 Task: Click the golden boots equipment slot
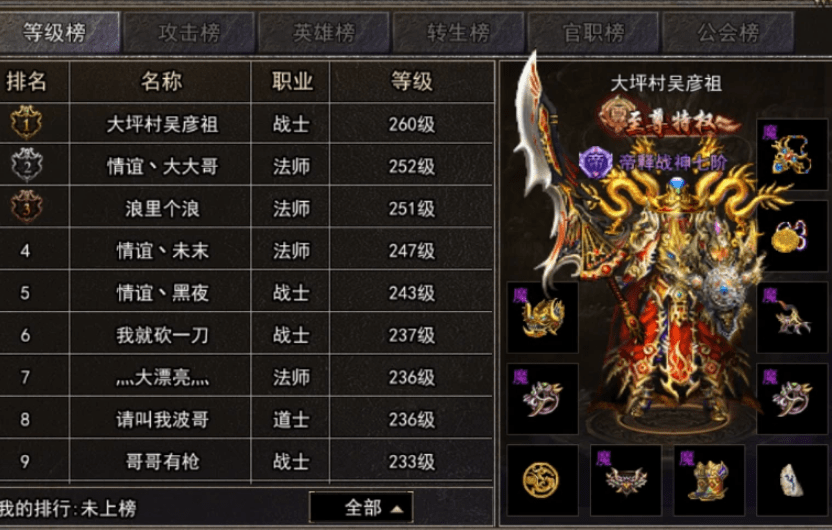pos(709,480)
